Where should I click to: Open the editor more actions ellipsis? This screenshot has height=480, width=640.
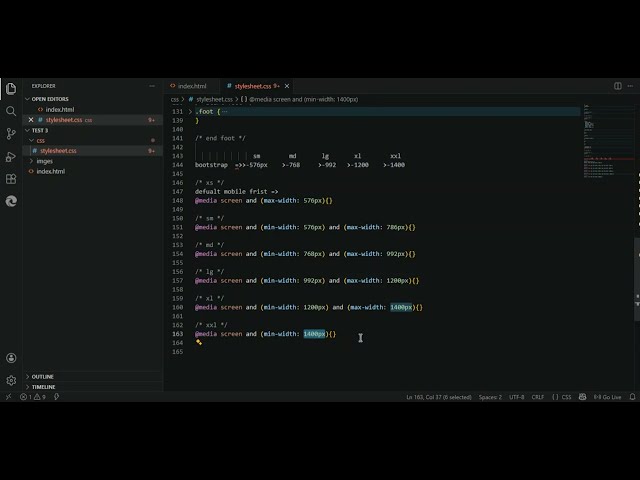630,86
